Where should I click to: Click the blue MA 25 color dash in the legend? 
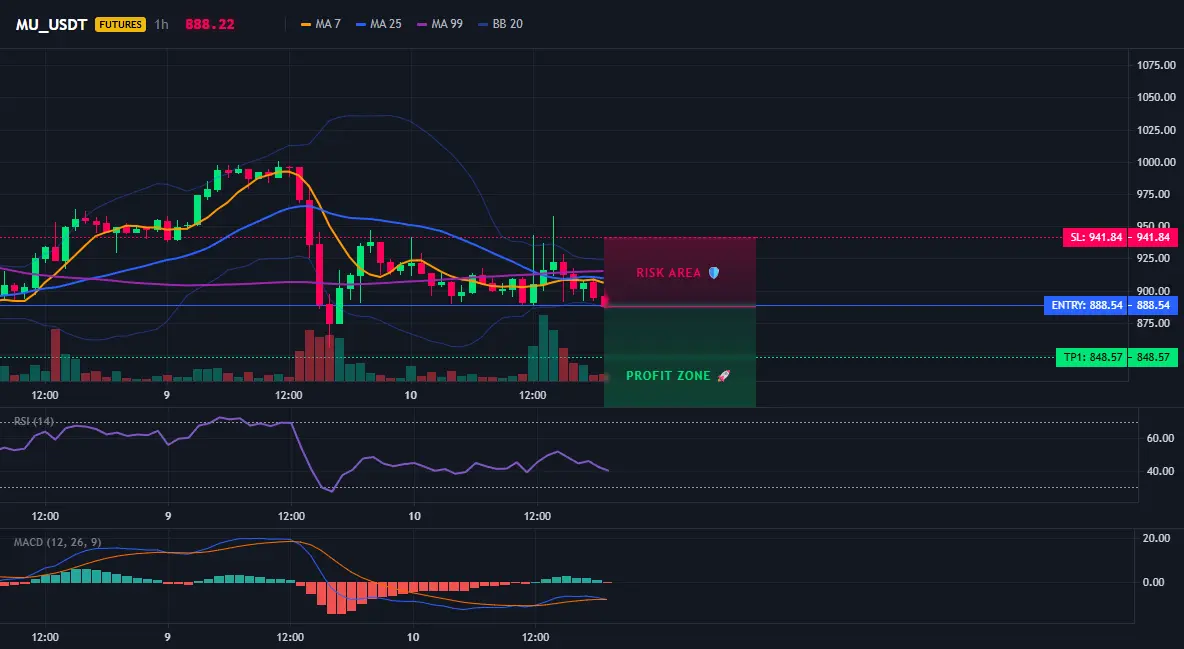[361, 24]
